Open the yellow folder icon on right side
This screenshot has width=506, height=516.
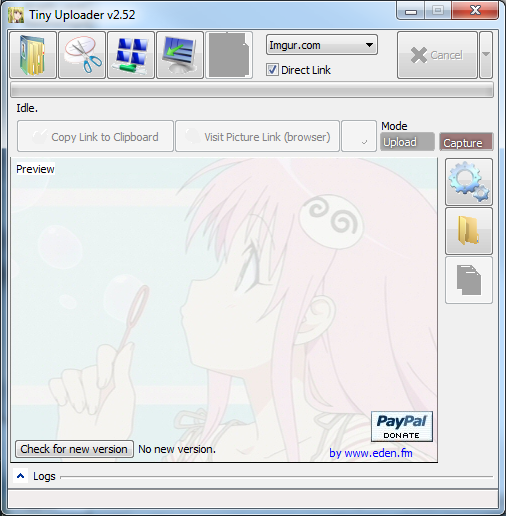pos(469,231)
